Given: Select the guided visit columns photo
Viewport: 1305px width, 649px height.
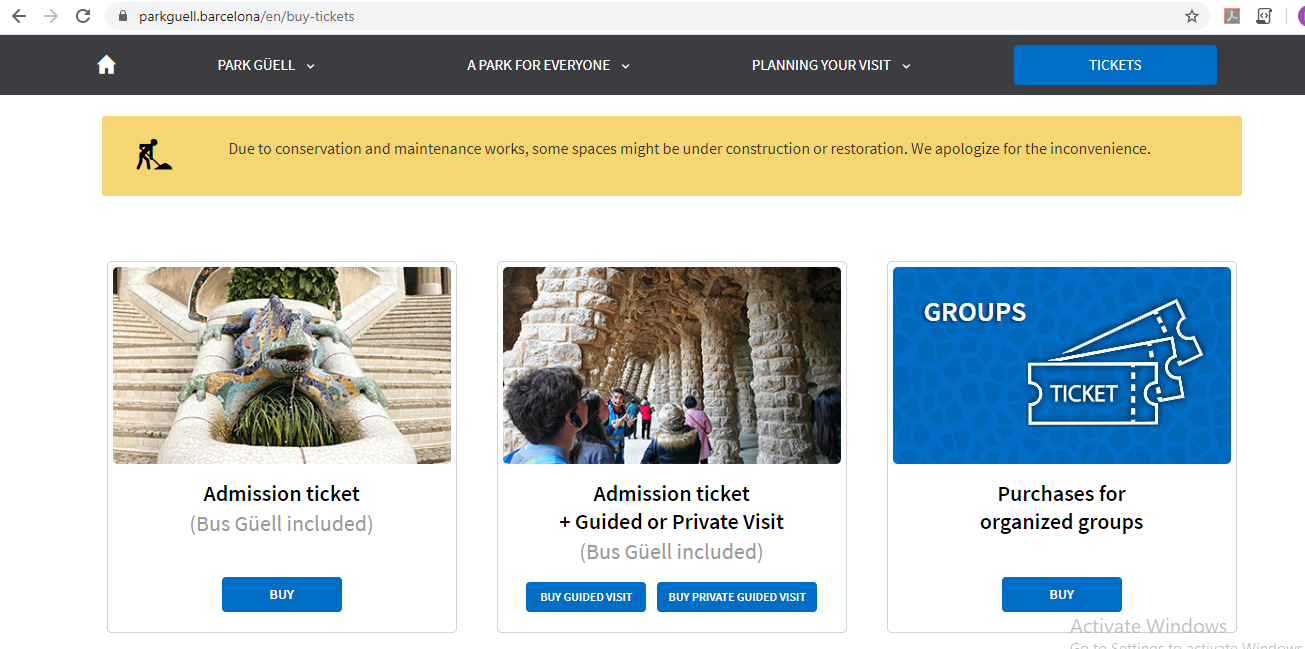Looking at the screenshot, I should [672, 365].
